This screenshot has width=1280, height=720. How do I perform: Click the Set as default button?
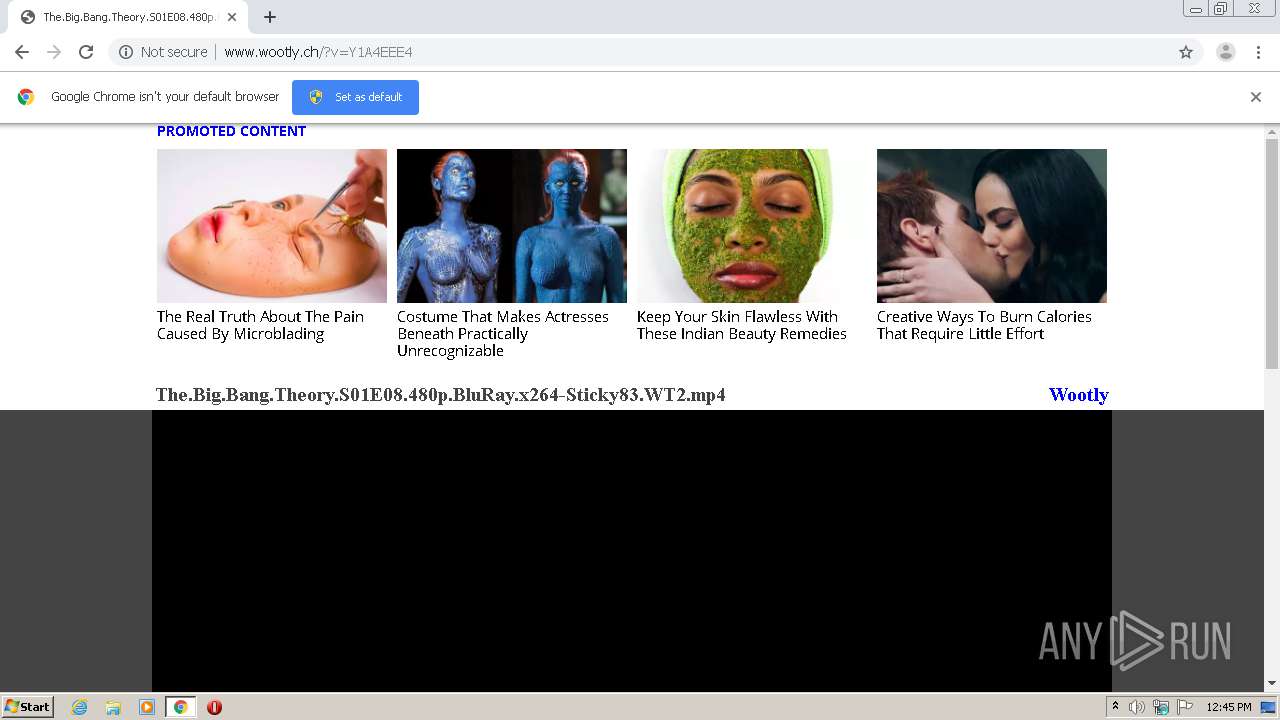[355, 97]
